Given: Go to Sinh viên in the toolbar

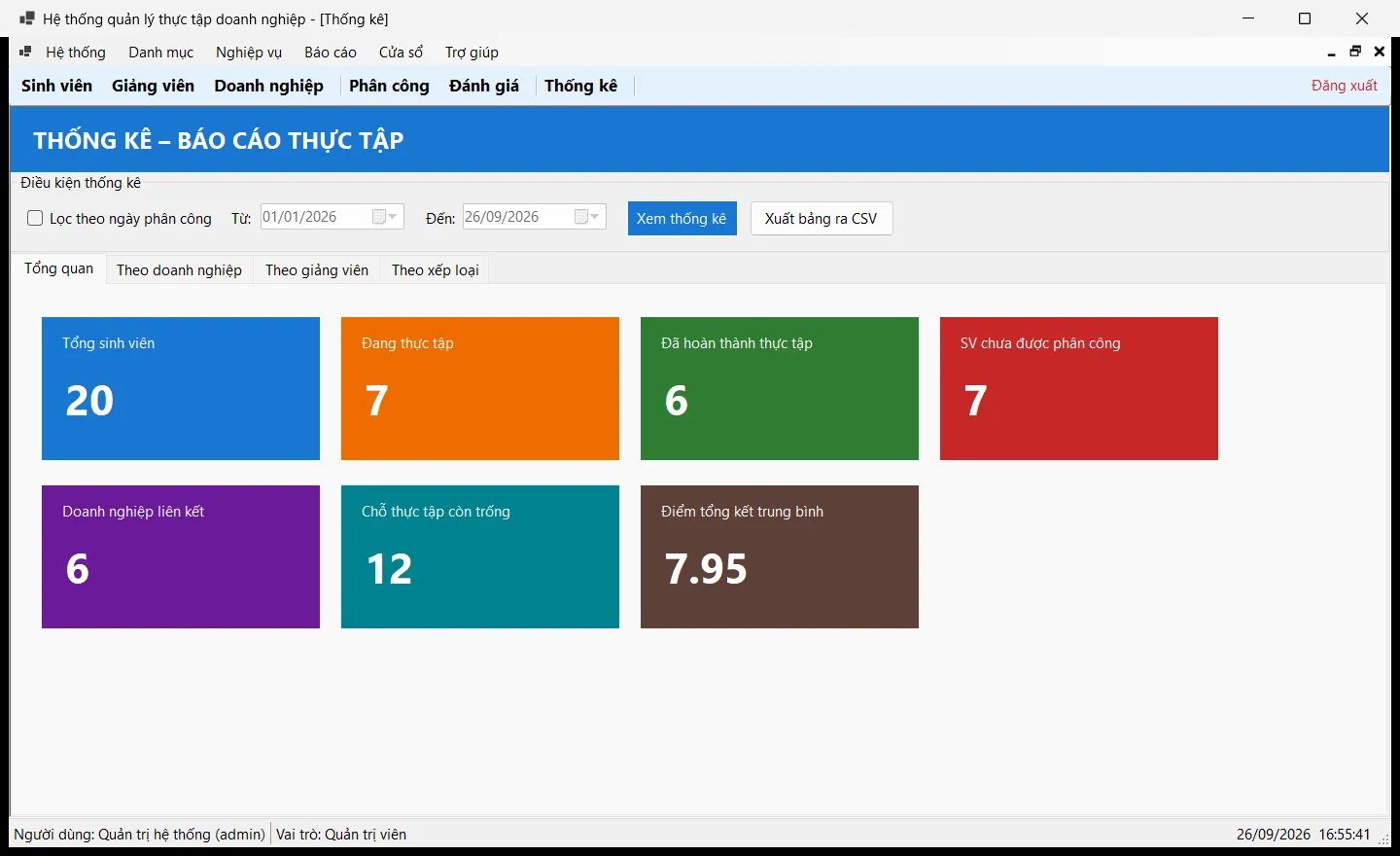Looking at the screenshot, I should click(x=57, y=86).
